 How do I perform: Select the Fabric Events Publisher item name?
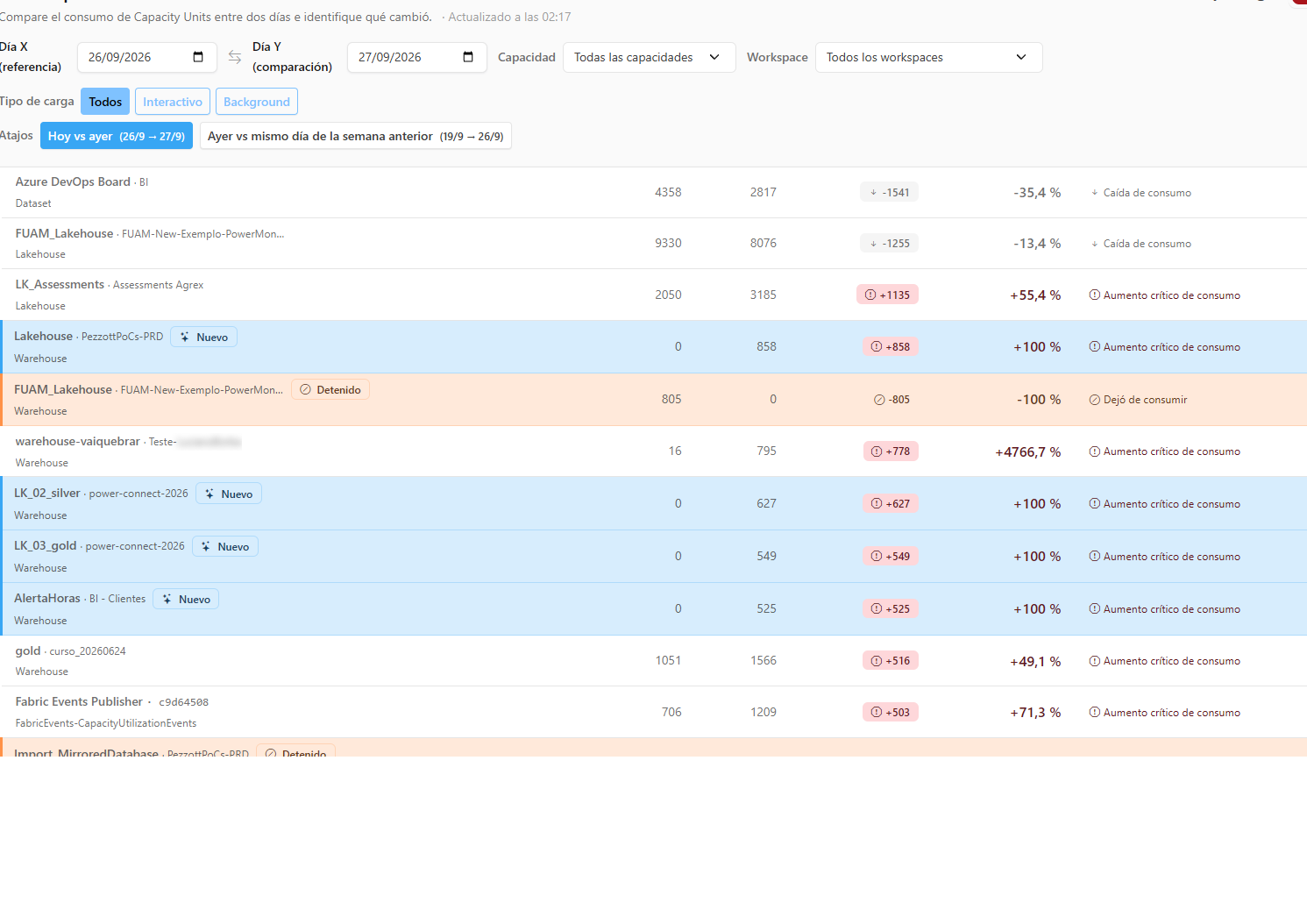(x=79, y=701)
